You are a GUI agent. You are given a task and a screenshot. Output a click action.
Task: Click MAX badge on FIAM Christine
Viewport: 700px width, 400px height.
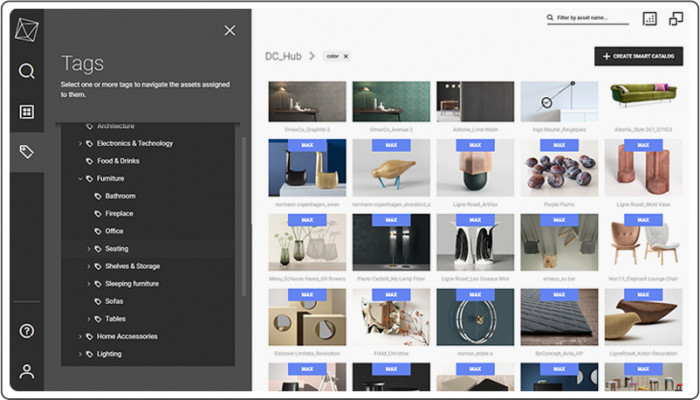pyautogui.click(x=391, y=295)
